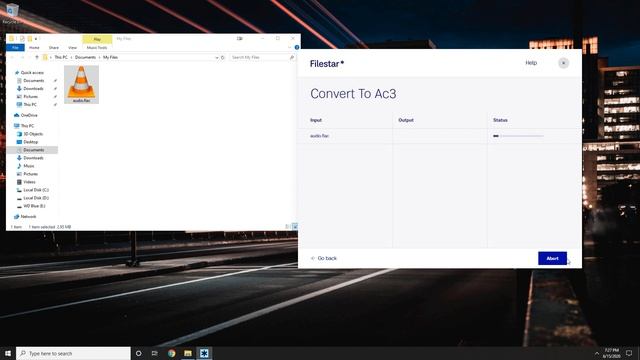Open the File tab in Explorer
This screenshot has height=360, width=640.
click(x=15, y=48)
